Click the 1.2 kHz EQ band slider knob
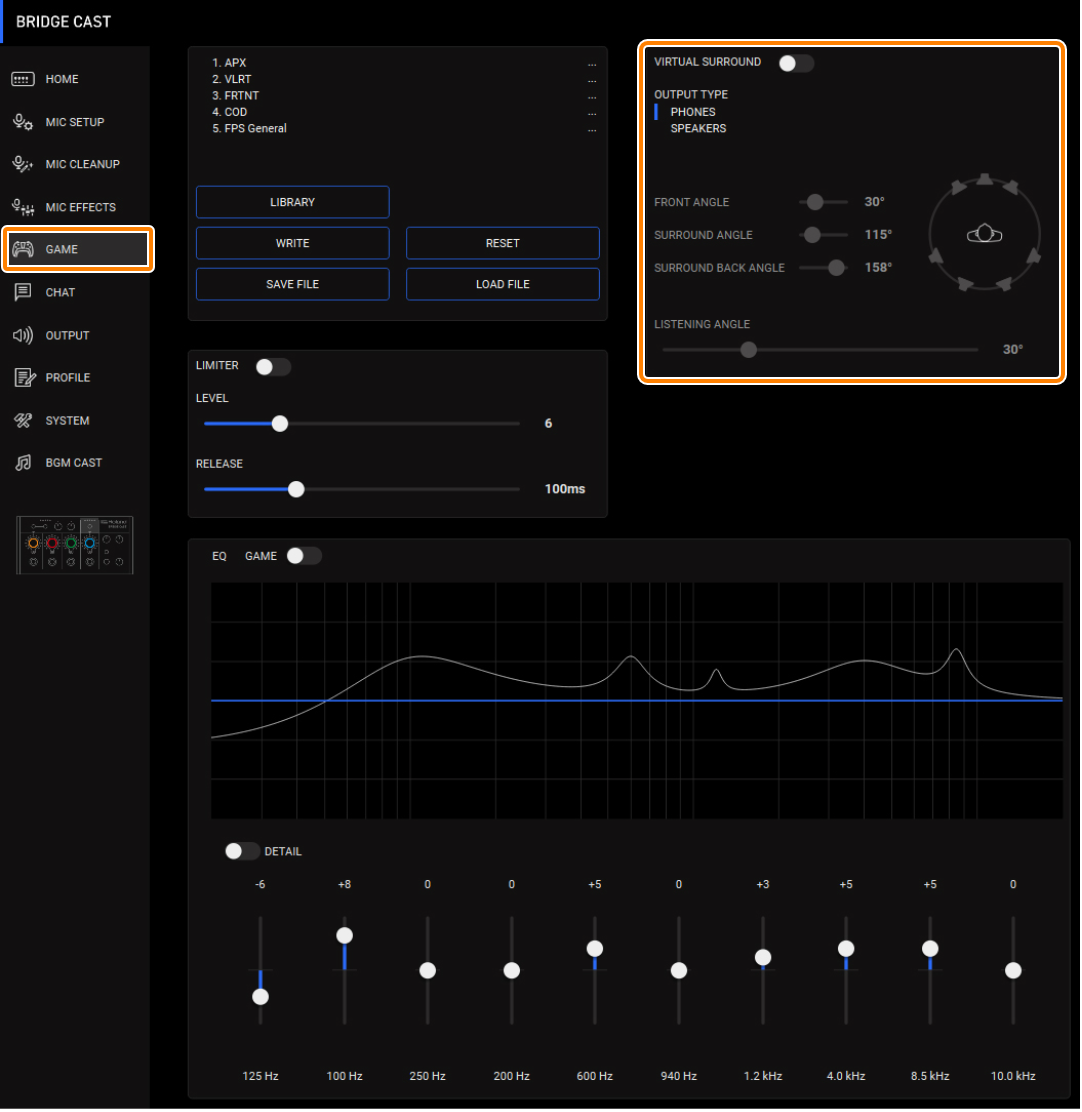 (x=763, y=957)
